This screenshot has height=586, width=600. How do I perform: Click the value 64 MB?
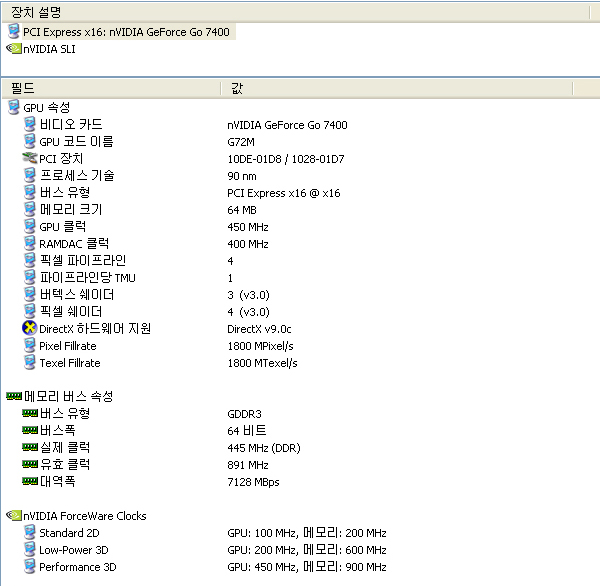point(242,210)
